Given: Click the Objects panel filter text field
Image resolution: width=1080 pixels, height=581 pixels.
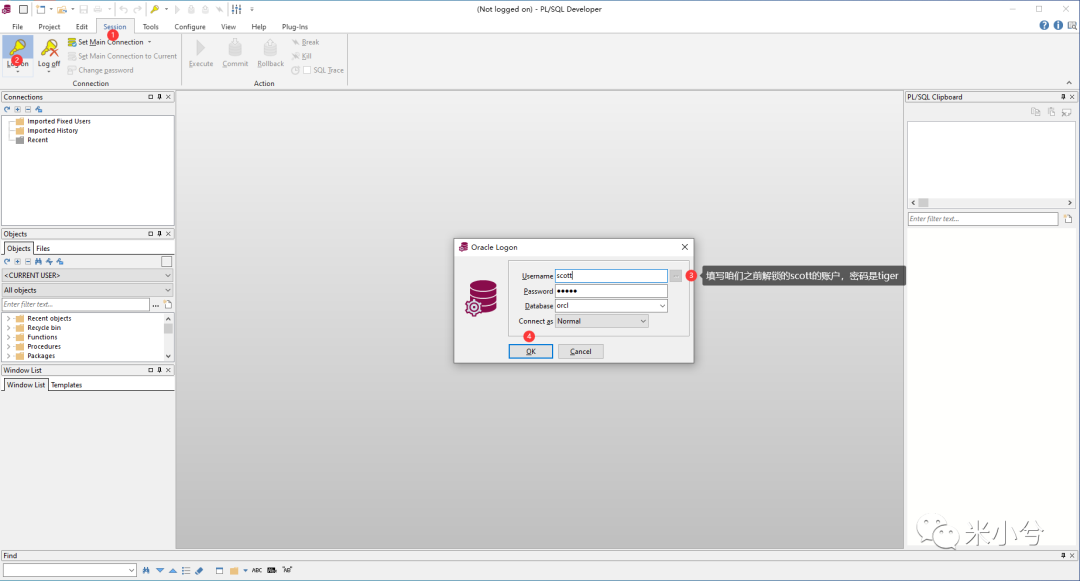Looking at the screenshot, I should [x=76, y=304].
